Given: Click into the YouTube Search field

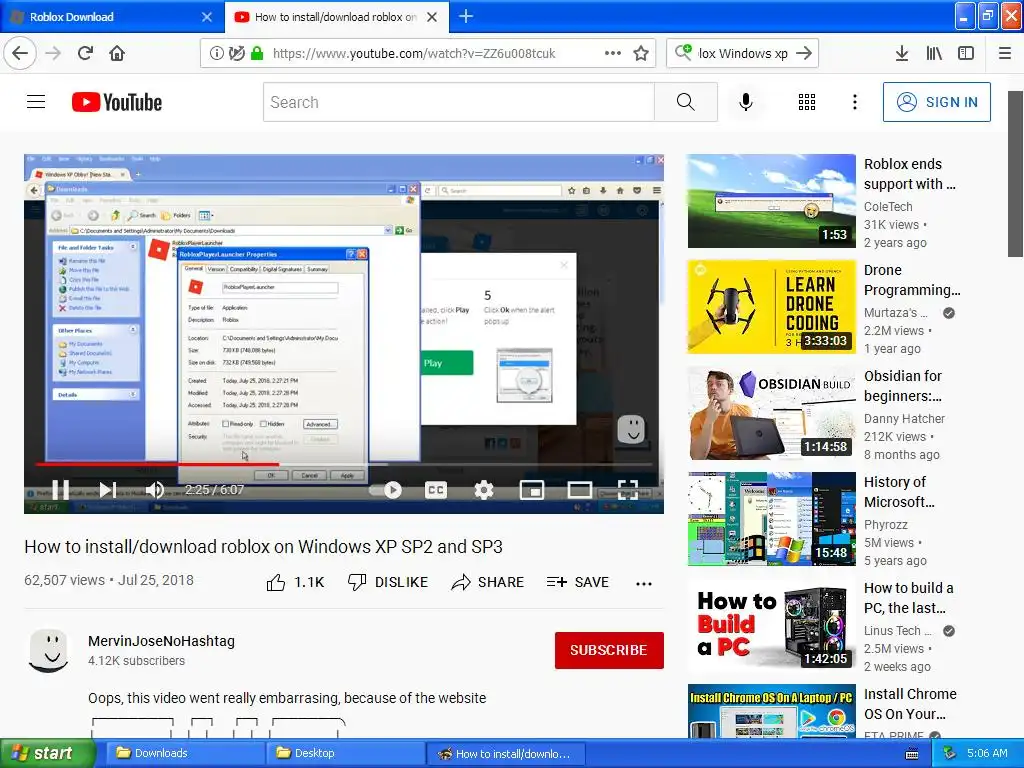Looking at the screenshot, I should pyautogui.click(x=458, y=102).
